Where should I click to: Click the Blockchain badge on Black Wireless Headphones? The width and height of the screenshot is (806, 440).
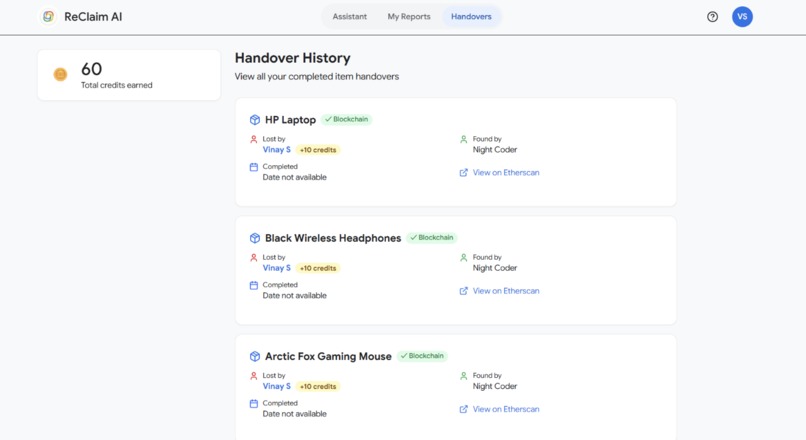click(432, 237)
